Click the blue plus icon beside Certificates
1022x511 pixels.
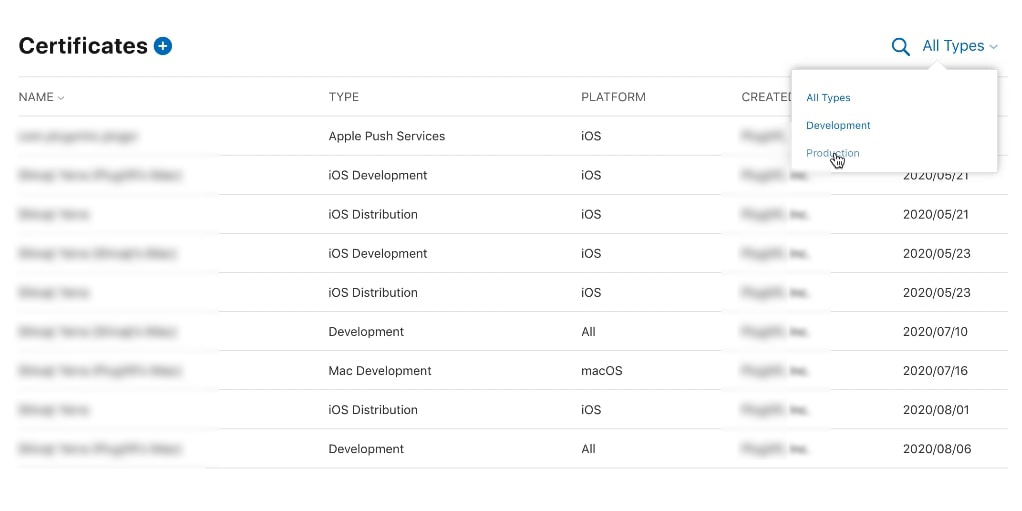(163, 46)
